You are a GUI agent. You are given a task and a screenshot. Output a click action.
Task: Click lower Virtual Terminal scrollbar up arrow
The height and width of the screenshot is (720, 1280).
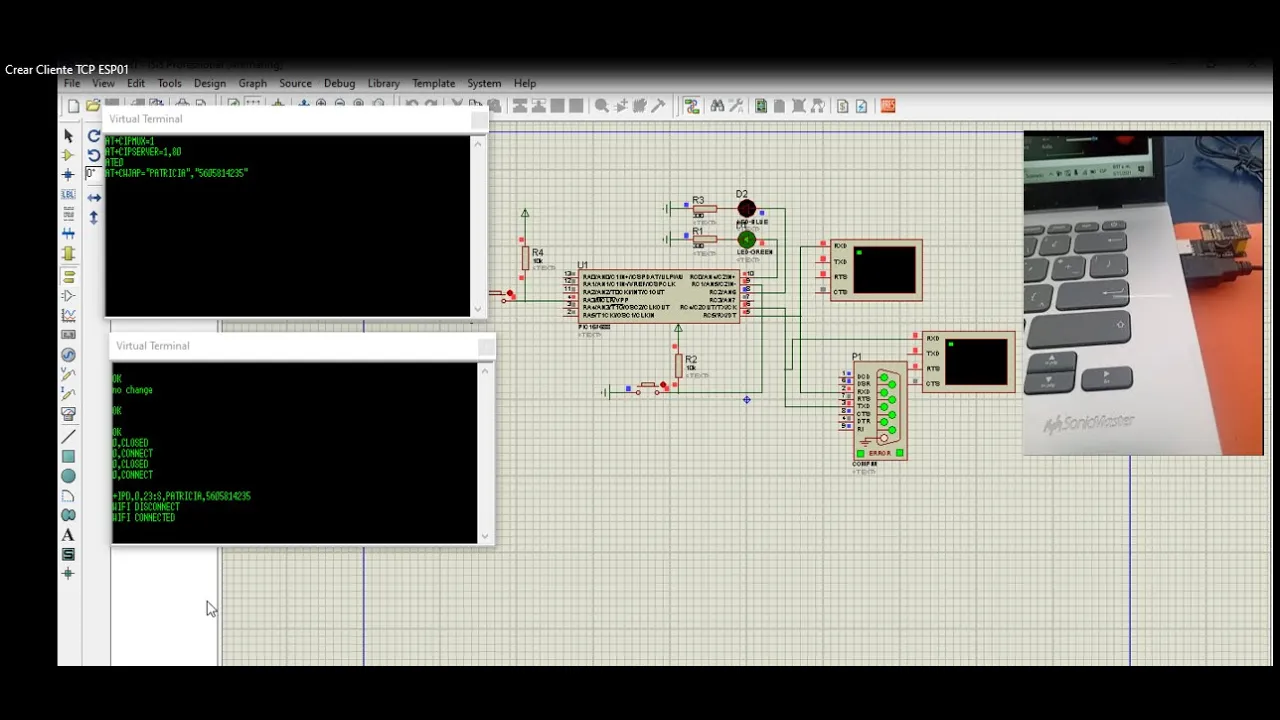pos(486,371)
